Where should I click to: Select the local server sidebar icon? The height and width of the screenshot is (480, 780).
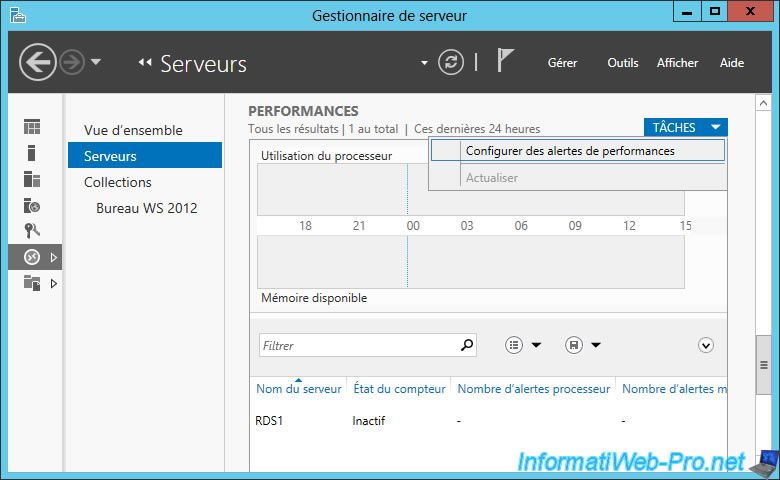[x=31, y=153]
